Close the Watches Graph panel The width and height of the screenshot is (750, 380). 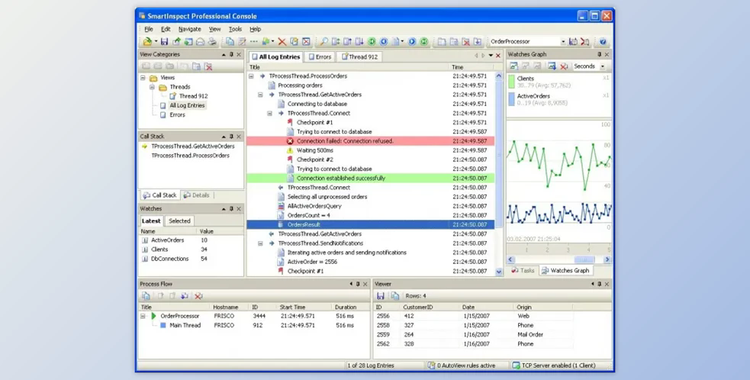point(607,55)
